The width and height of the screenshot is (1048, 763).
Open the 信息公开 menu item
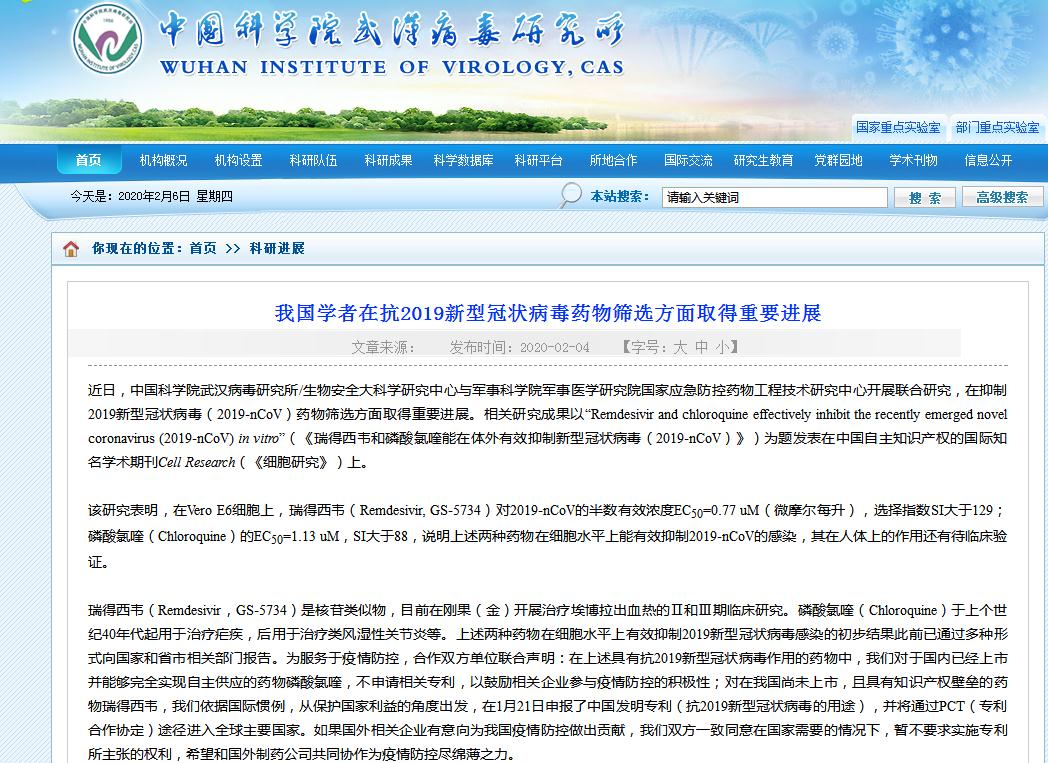point(988,161)
